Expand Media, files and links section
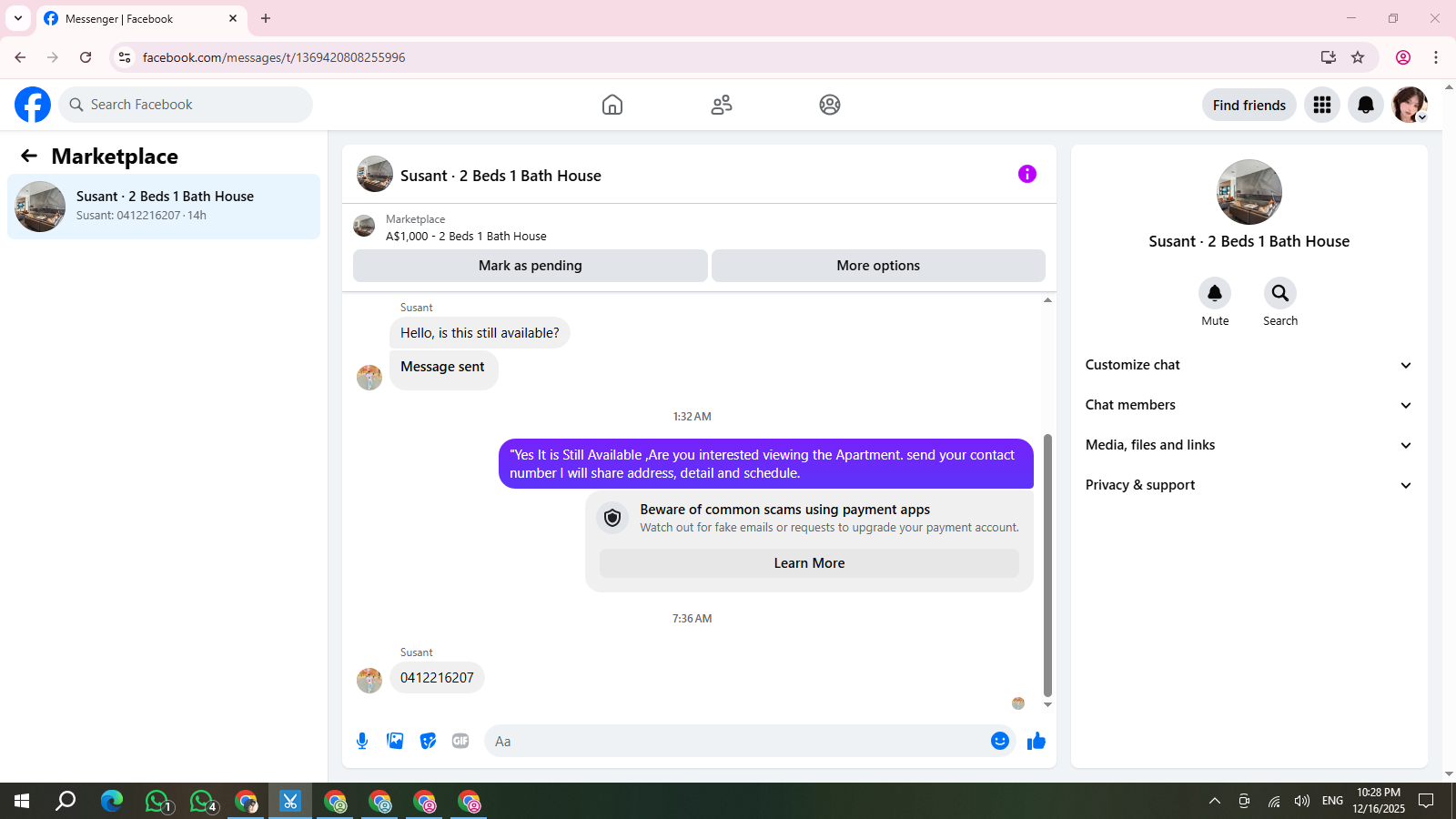This screenshot has width=1456, height=819. click(1249, 445)
